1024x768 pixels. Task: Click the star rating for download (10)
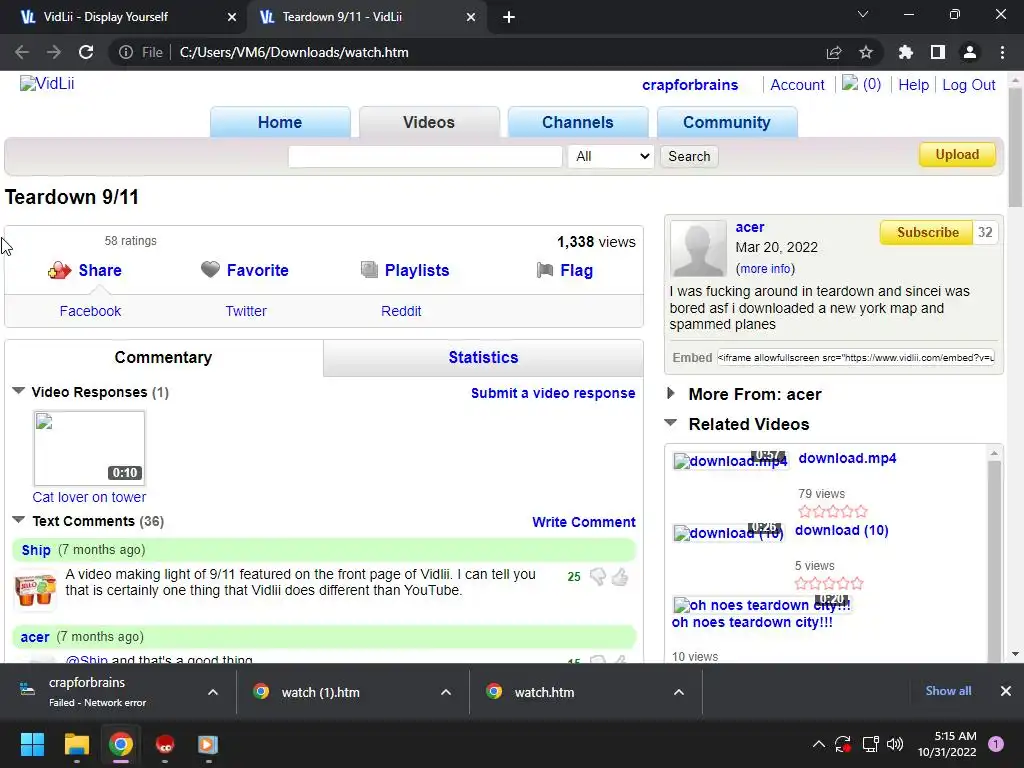(829, 583)
